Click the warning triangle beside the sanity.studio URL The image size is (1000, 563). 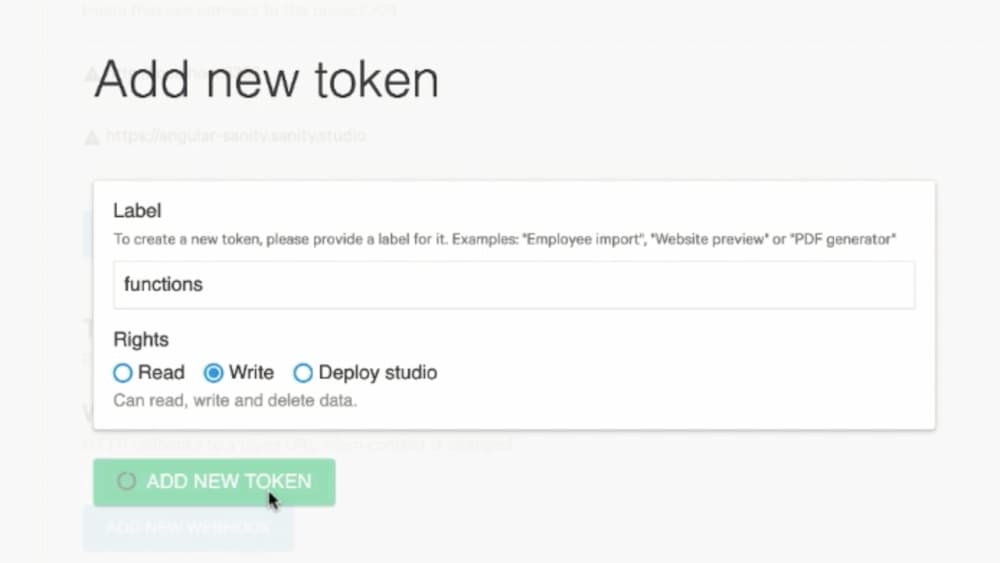(92, 136)
